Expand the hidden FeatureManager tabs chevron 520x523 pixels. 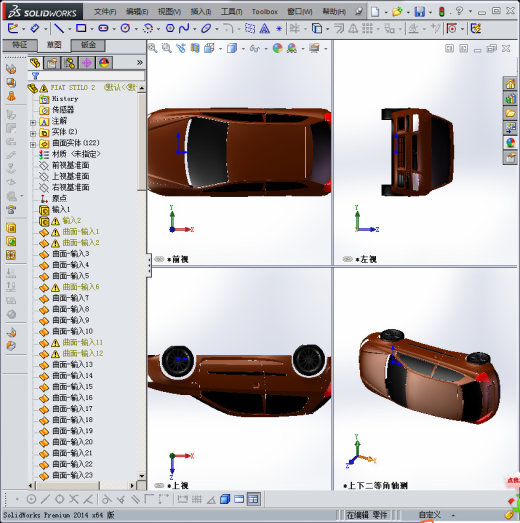(140, 62)
